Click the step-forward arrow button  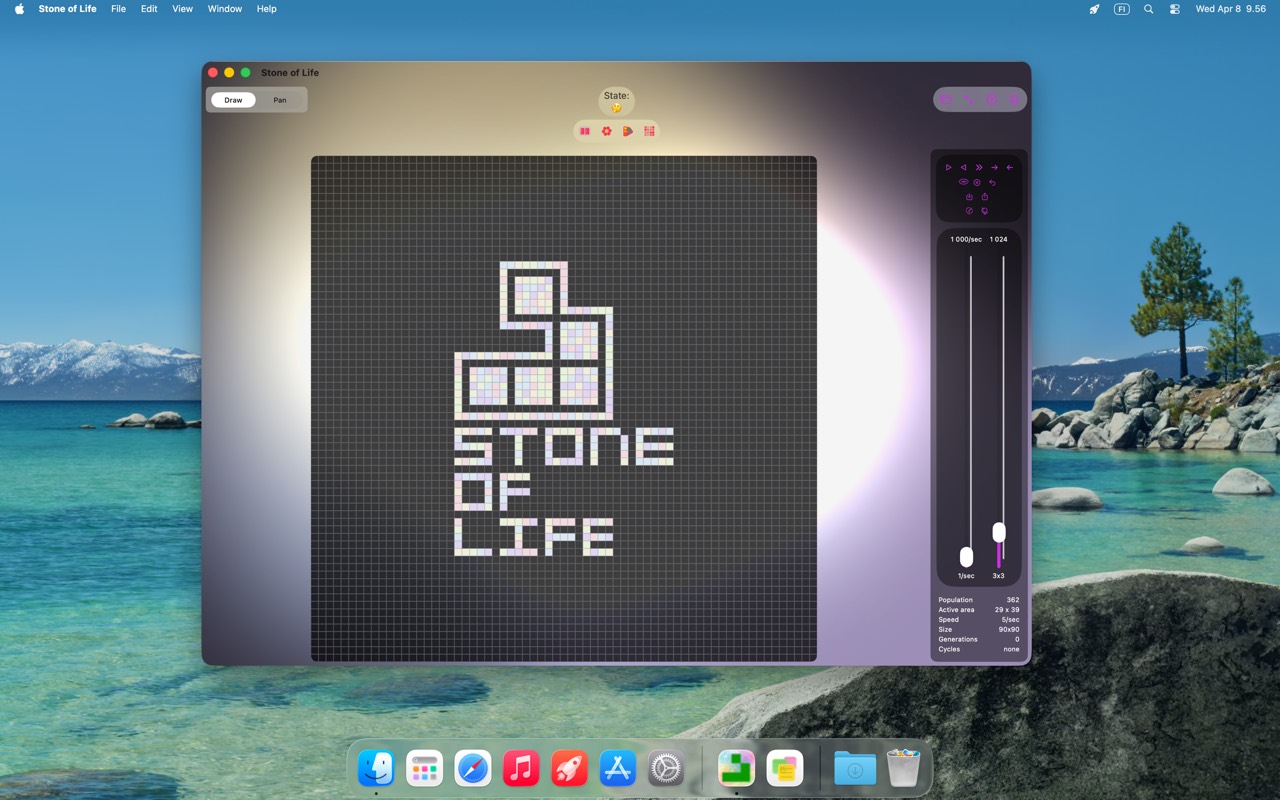995,167
